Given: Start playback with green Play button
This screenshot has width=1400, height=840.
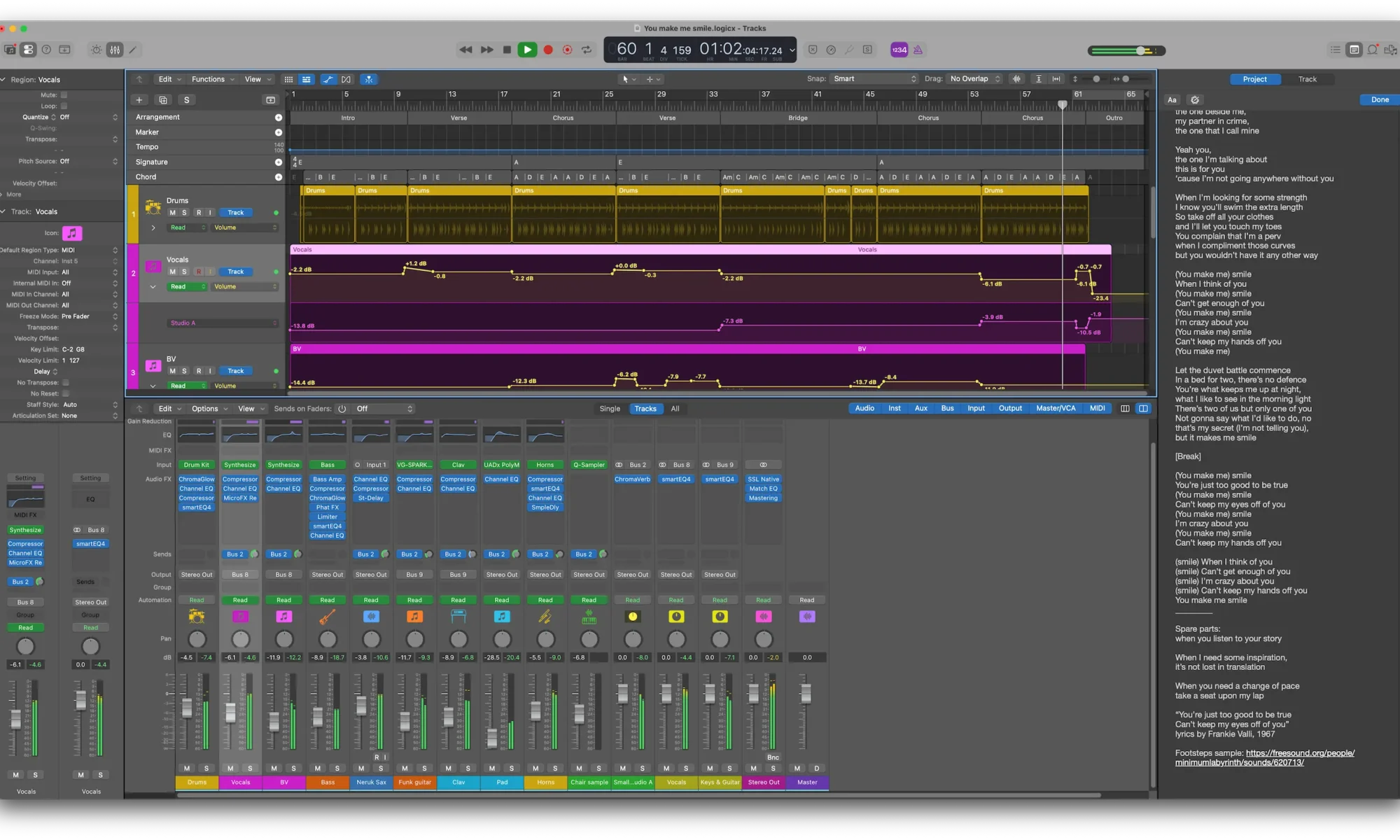Looking at the screenshot, I should coord(527,50).
